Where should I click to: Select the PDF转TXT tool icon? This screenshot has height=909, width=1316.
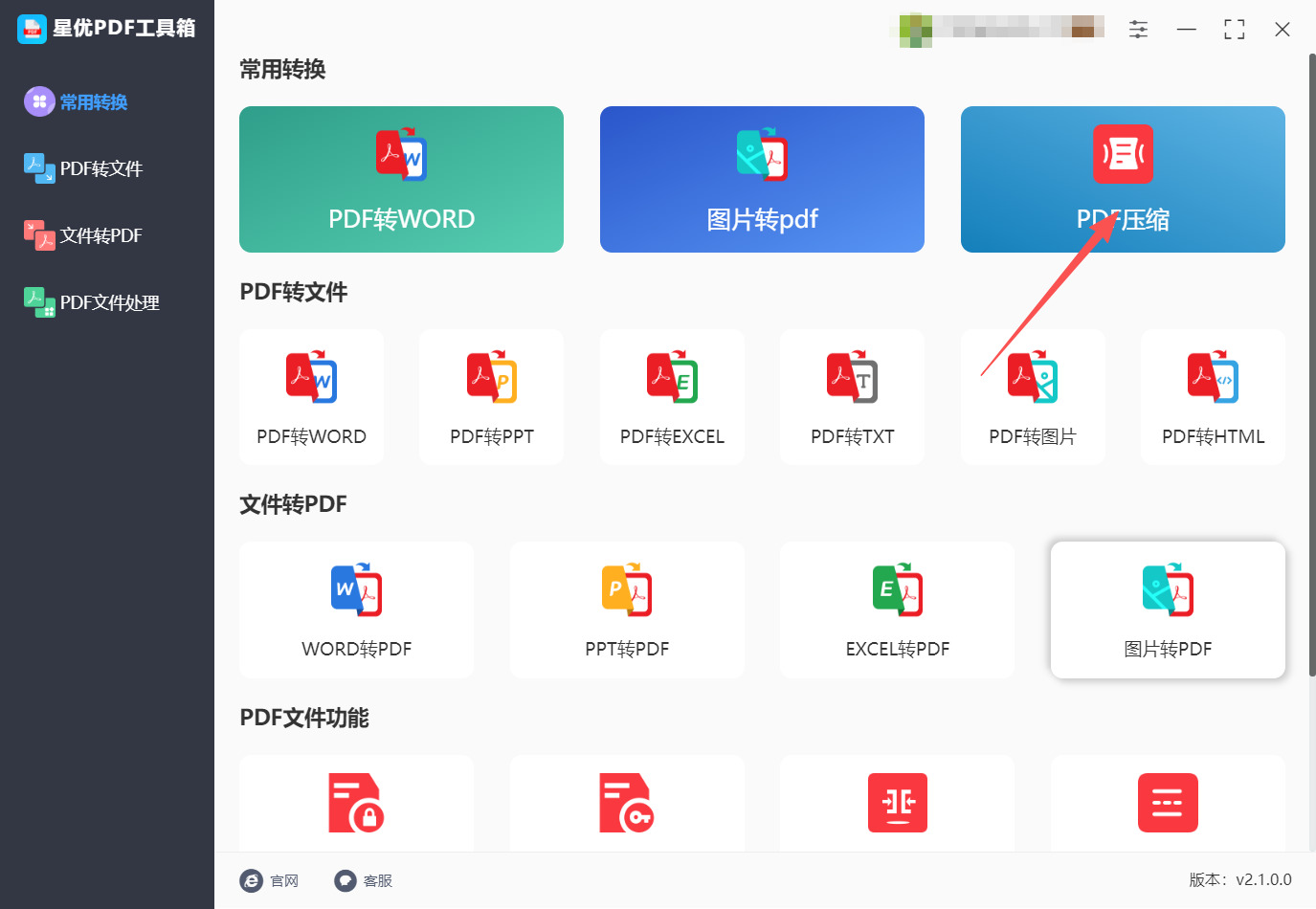[852, 376]
